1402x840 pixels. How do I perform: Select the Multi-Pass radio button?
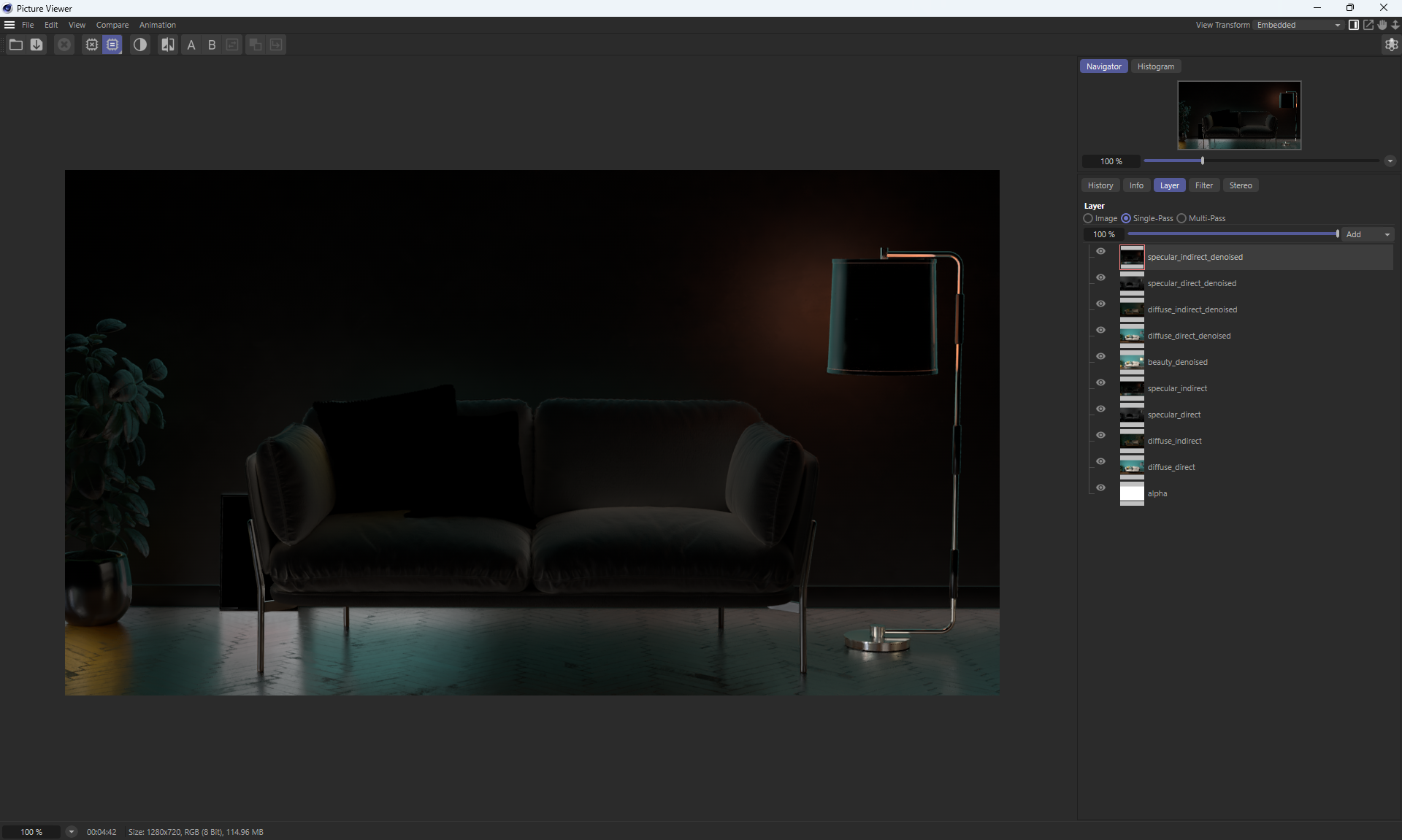pyautogui.click(x=1181, y=218)
